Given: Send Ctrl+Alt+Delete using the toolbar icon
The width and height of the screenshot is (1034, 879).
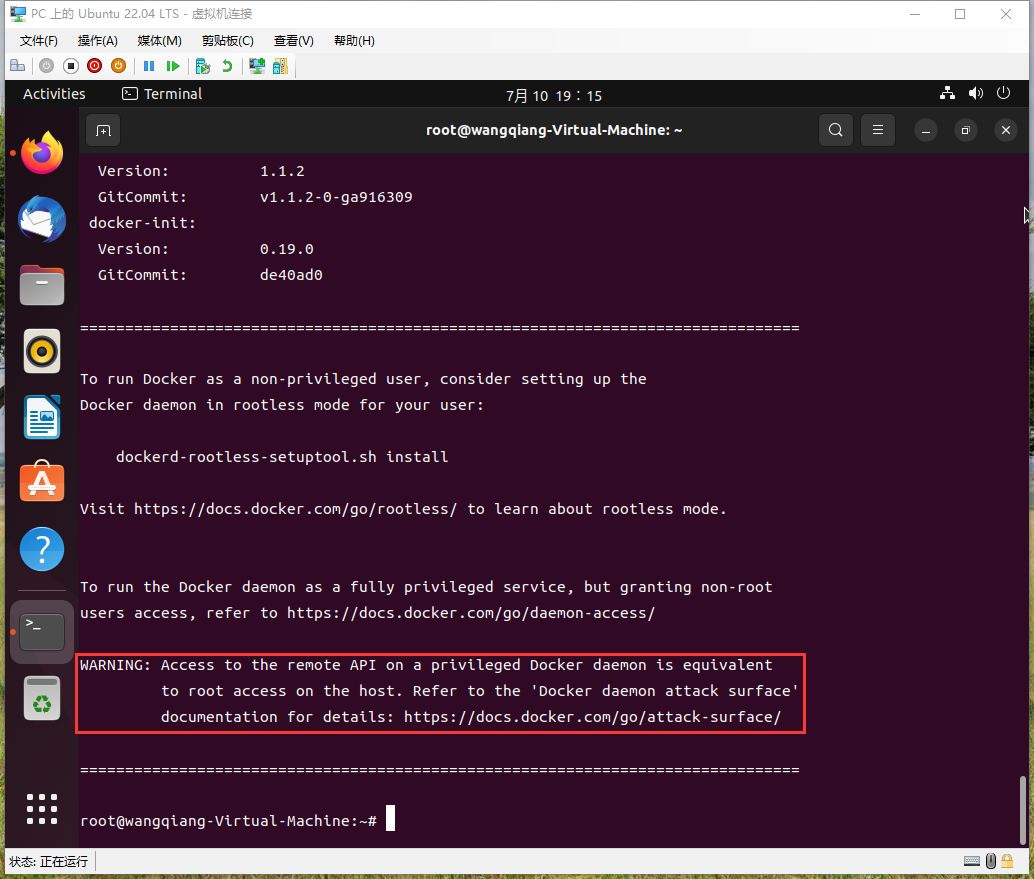Looking at the screenshot, I should pos(18,66).
